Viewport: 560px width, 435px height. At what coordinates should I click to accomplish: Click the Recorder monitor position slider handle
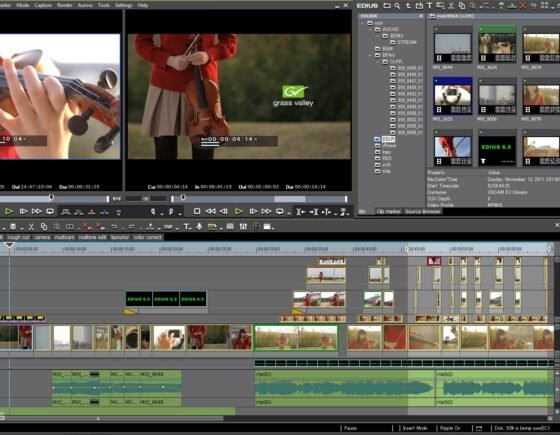click(x=183, y=197)
